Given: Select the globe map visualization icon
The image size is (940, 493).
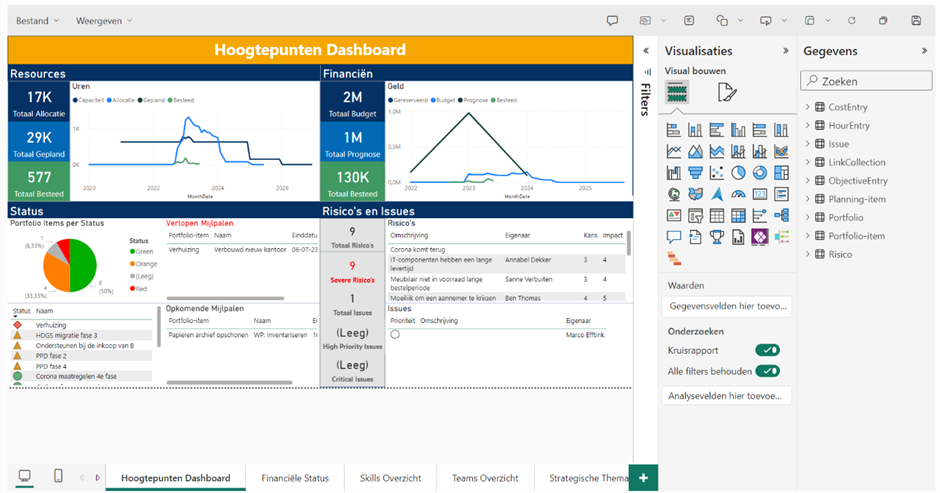Looking at the screenshot, I should point(674,194).
